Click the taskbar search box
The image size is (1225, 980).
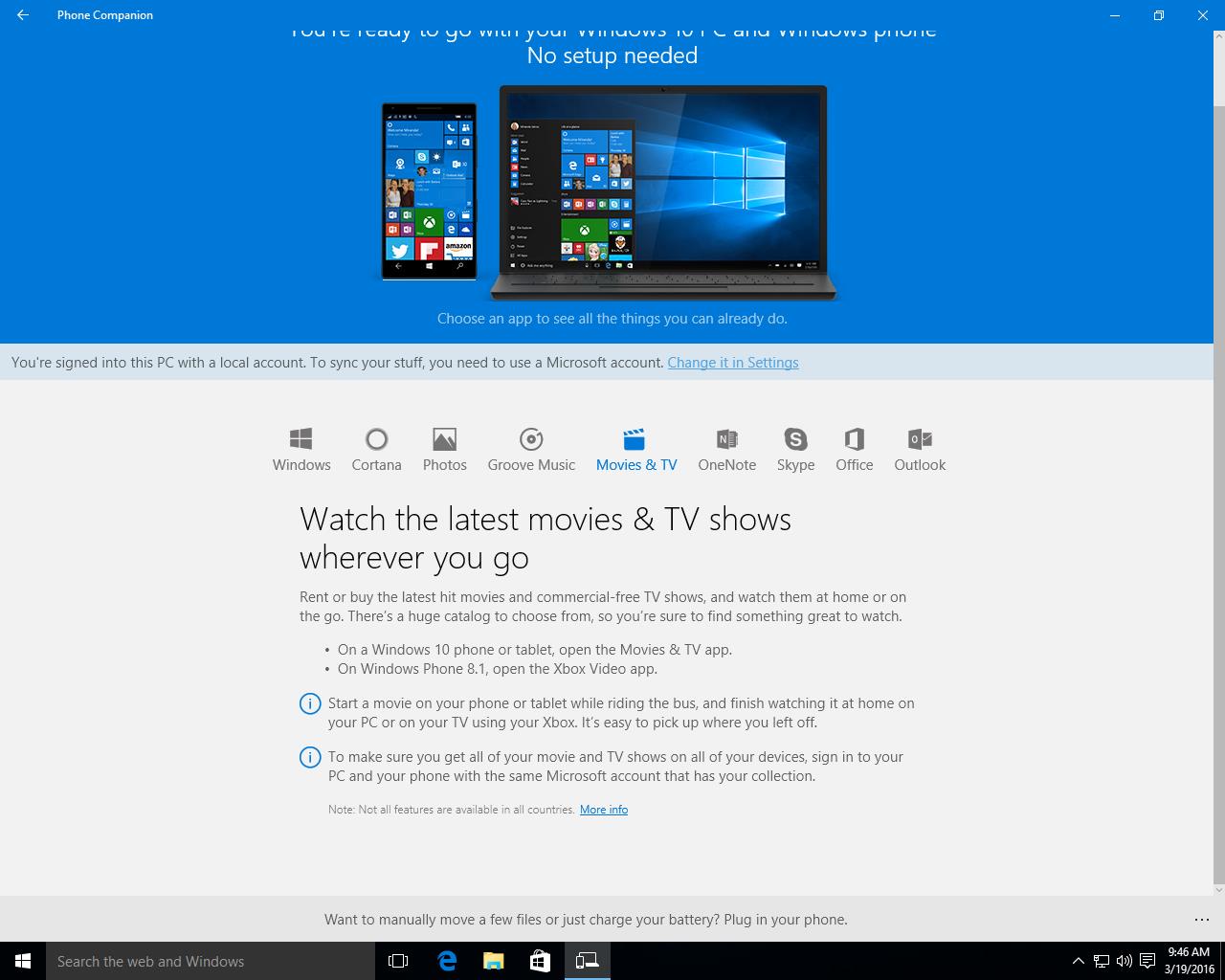211,961
